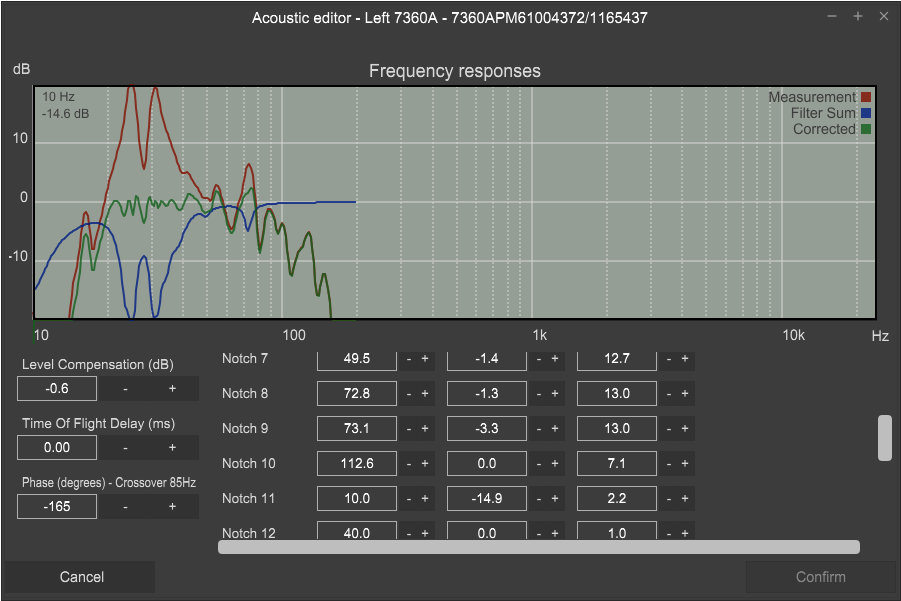The width and height of the screenshot is (901, 601).
Task: Increase Level Compensation with plus button
Action: point(171,389)
